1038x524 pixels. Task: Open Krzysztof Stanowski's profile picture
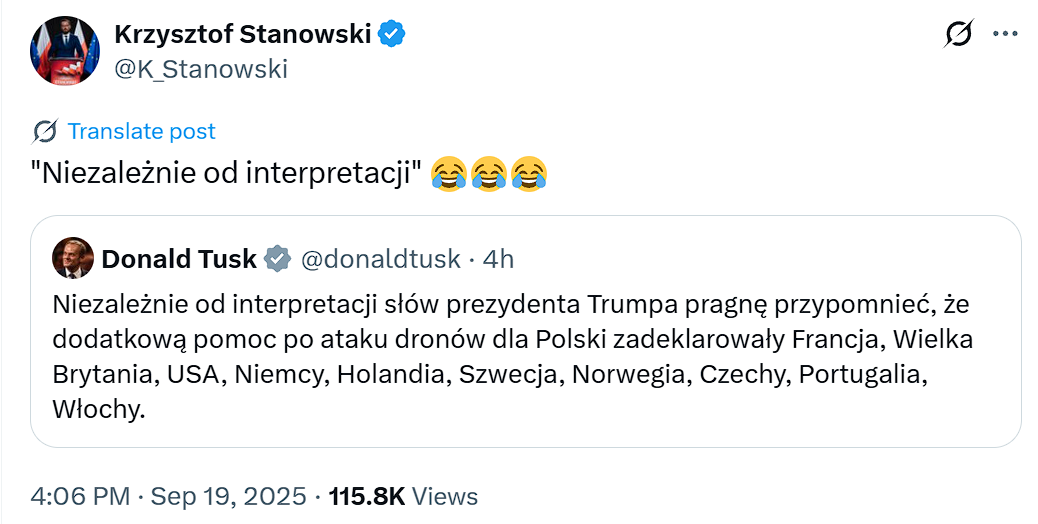[x=65, y=50]
